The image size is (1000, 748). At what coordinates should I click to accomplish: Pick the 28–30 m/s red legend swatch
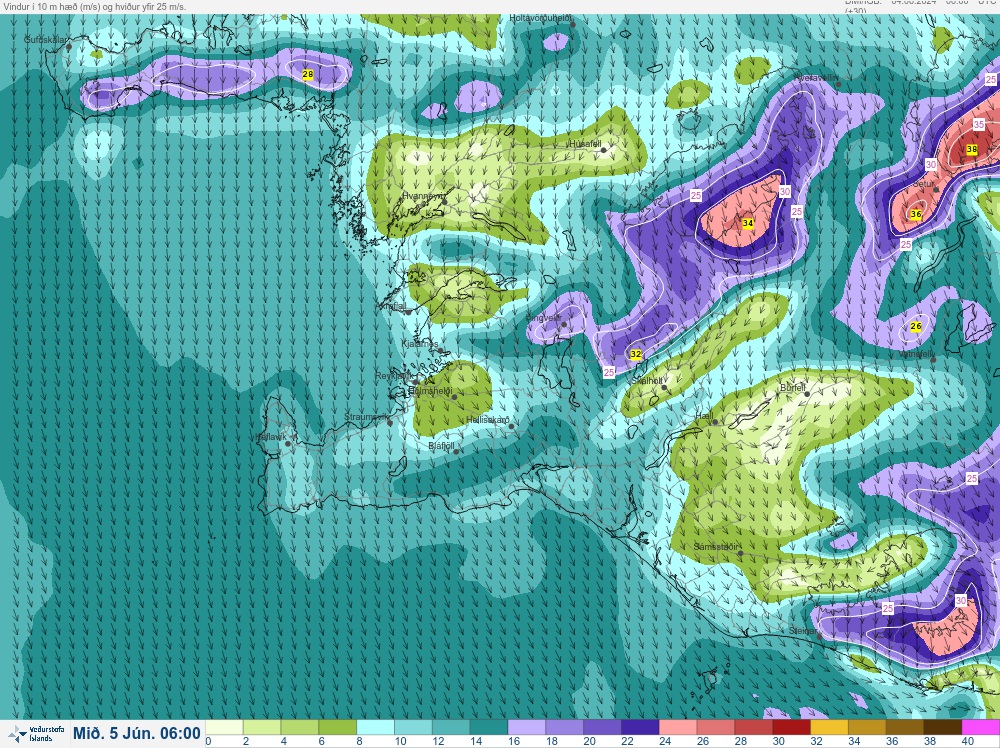click(x=754, y=728)
